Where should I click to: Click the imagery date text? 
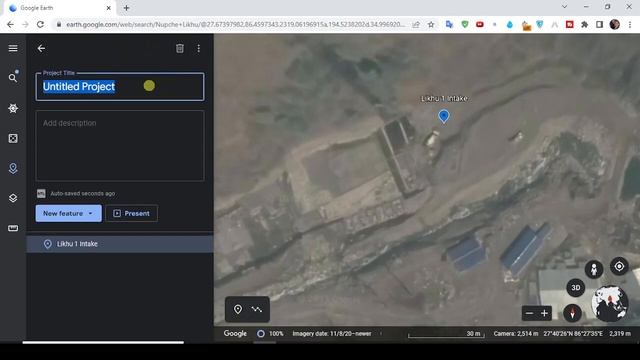point(332,333)
